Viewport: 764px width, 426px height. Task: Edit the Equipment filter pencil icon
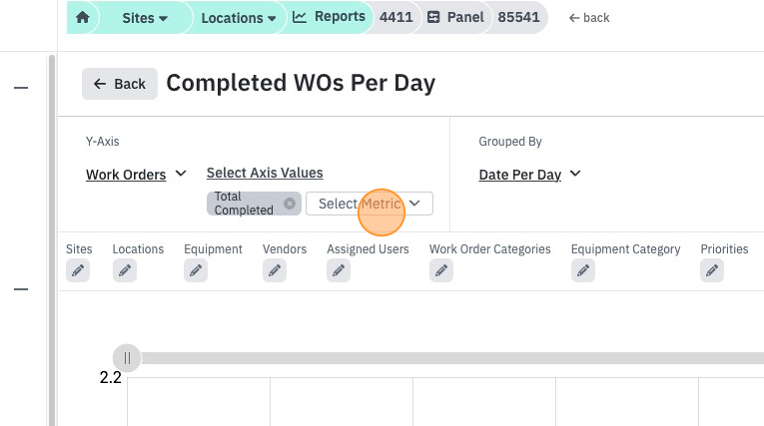(x=196, y=271)
